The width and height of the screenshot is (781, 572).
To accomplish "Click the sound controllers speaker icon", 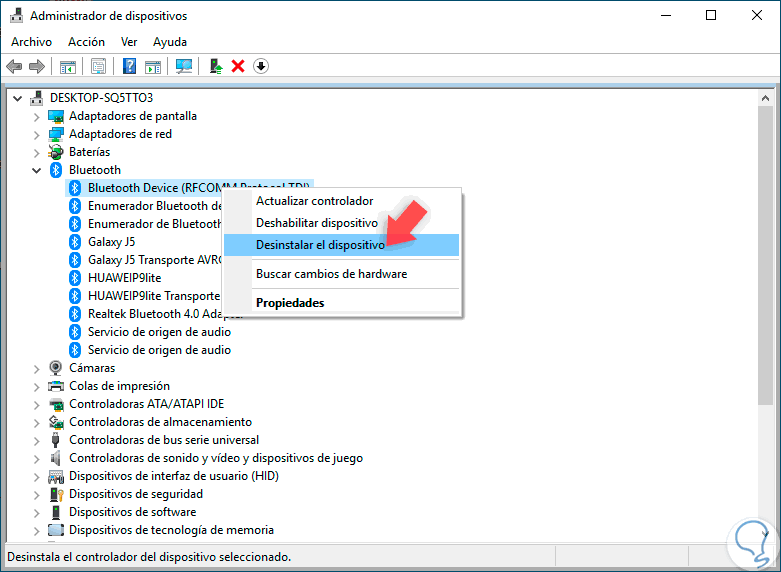I will [x=56, y=458].
